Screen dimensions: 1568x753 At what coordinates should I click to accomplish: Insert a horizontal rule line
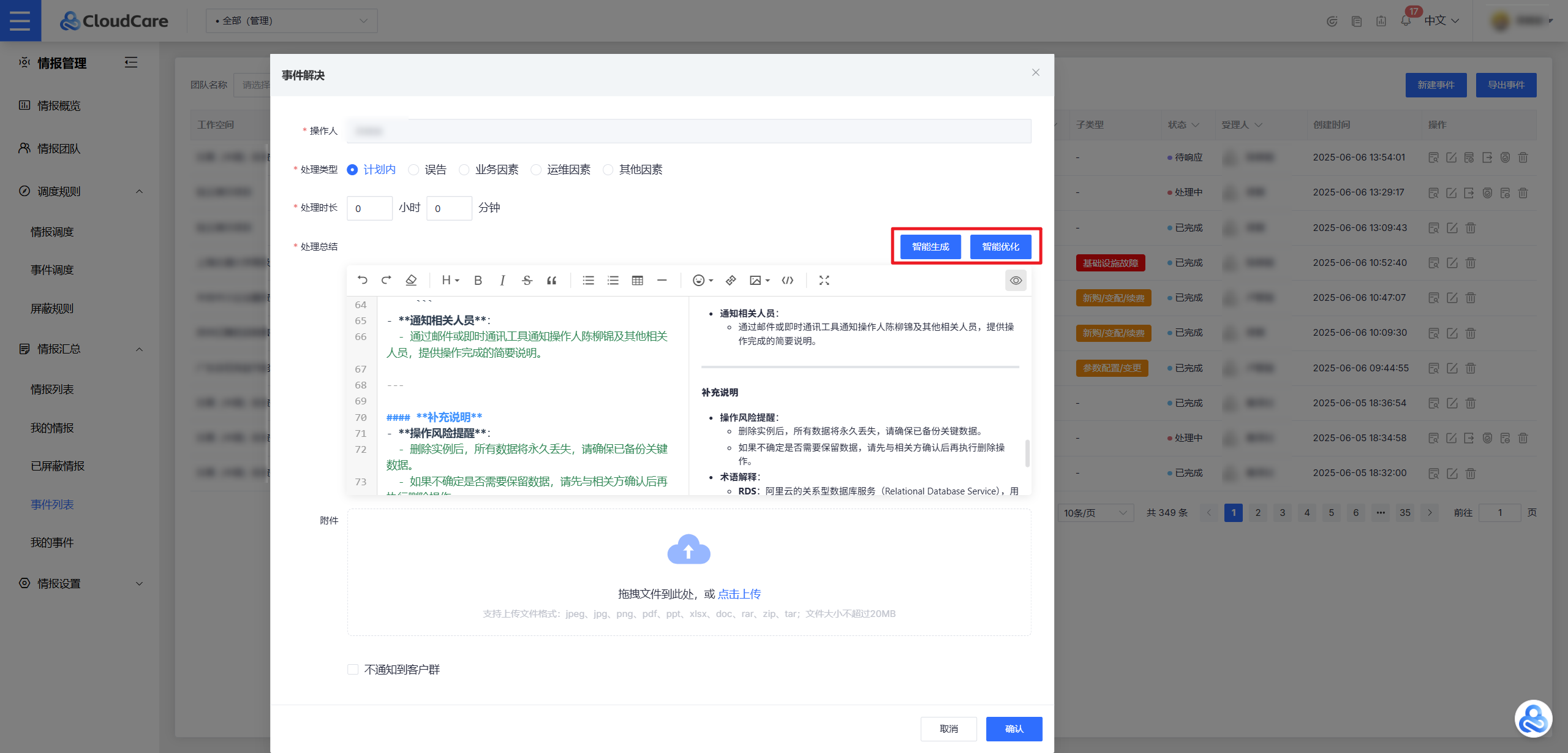[661, 280]
